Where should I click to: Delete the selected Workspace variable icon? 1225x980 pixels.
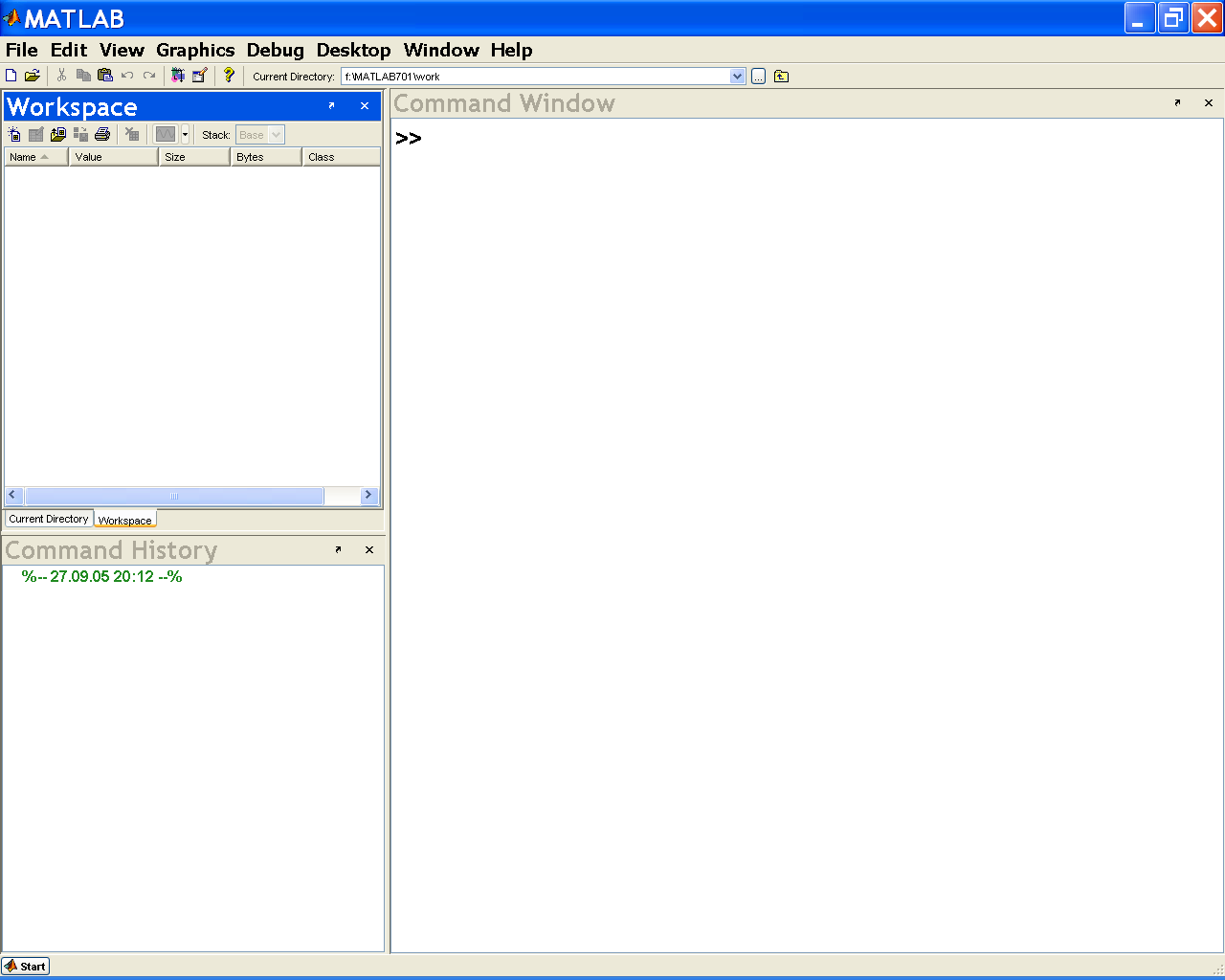(132, 135)
